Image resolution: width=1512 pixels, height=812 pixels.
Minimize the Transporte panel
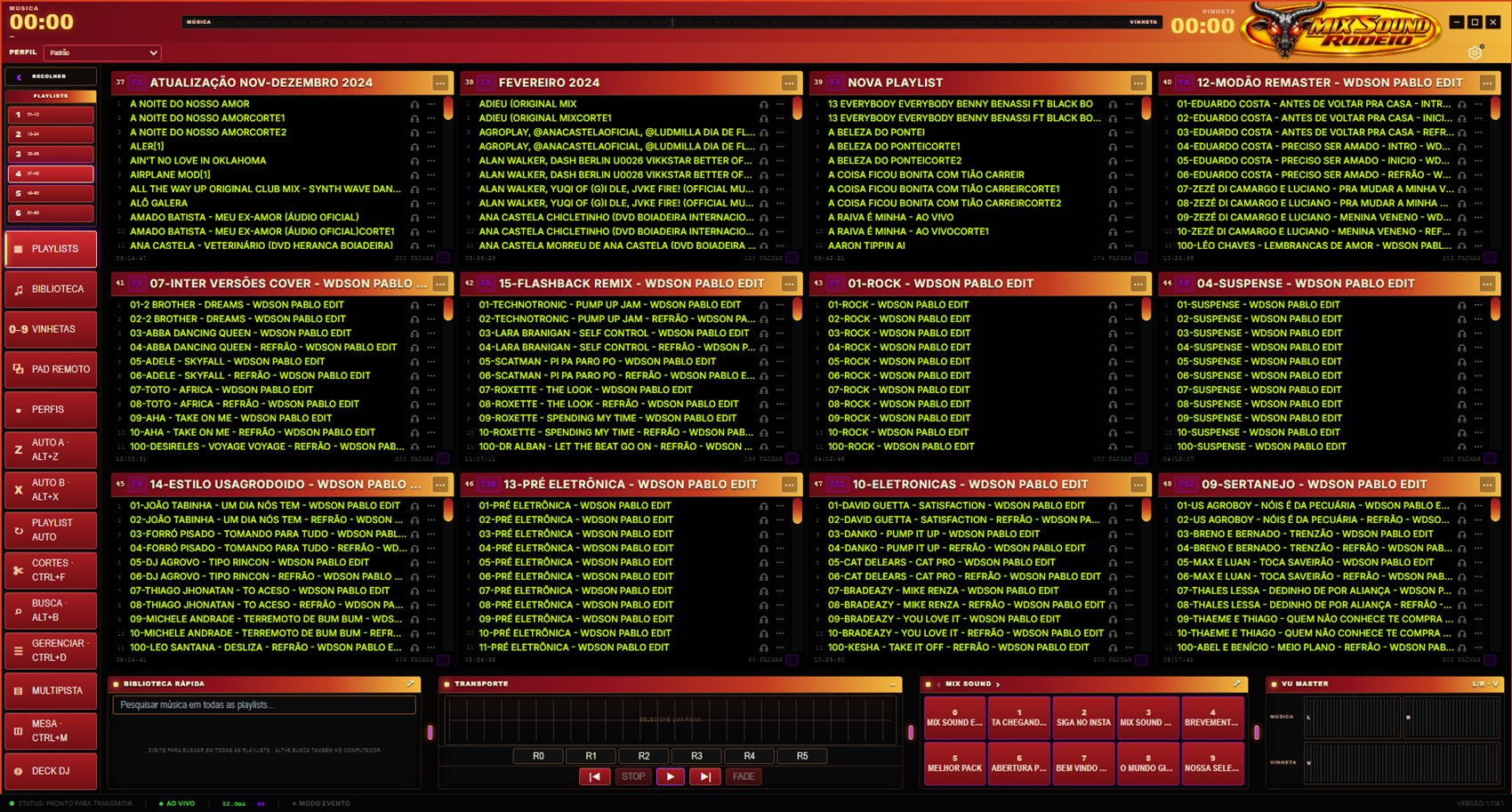click(x=892, y=684)
